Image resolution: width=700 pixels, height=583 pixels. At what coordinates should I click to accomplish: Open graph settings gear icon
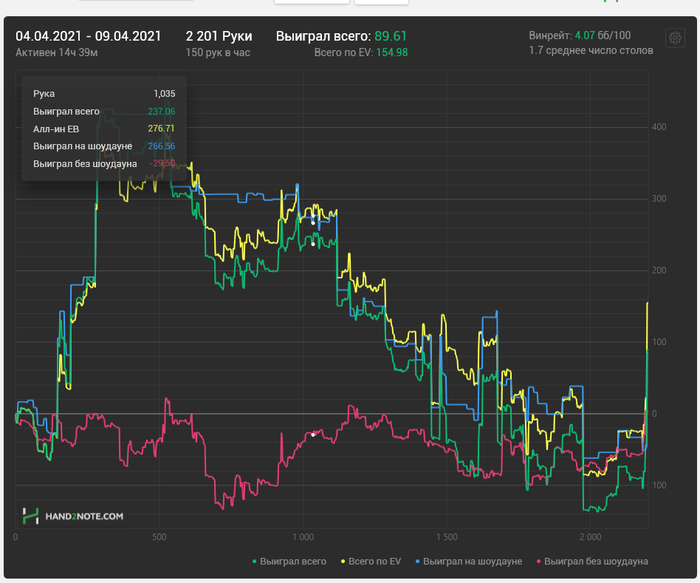[674, 40]
